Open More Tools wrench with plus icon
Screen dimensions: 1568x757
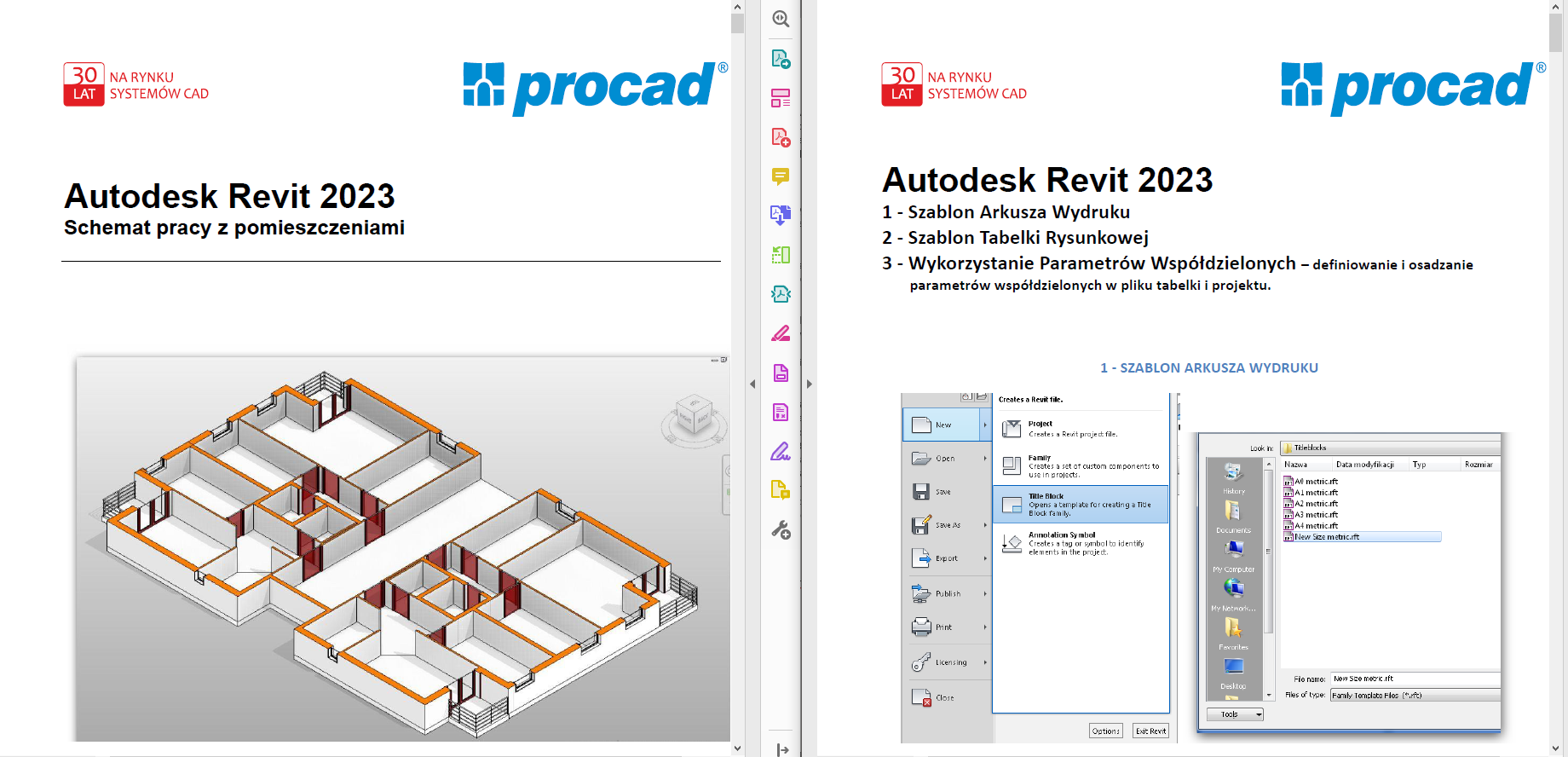point(781,530)
